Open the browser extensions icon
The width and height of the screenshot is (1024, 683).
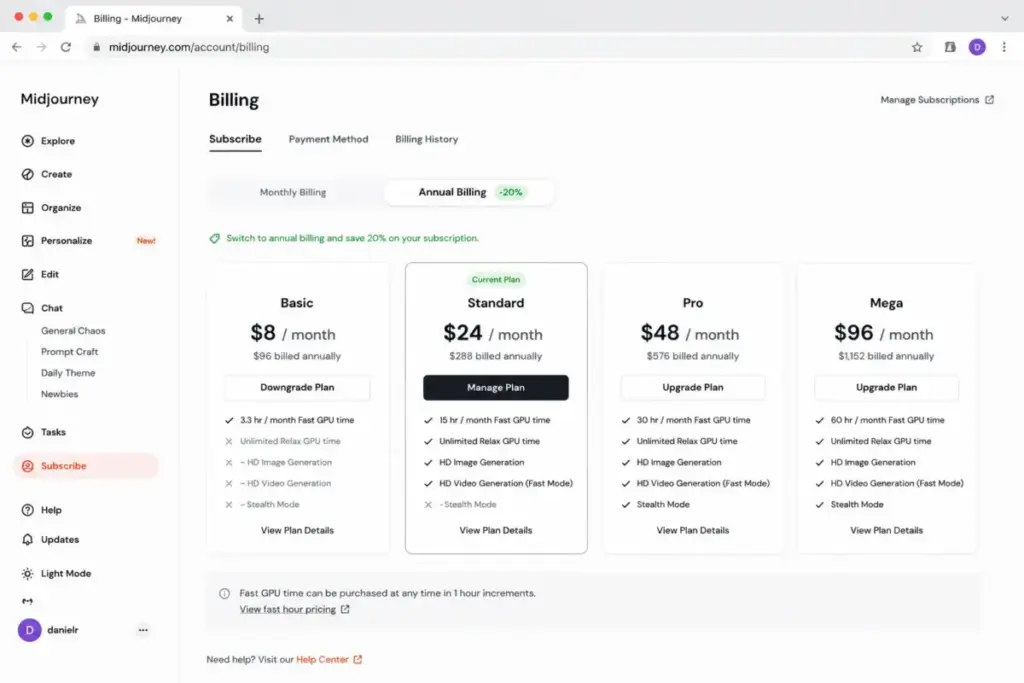point(950,47)
